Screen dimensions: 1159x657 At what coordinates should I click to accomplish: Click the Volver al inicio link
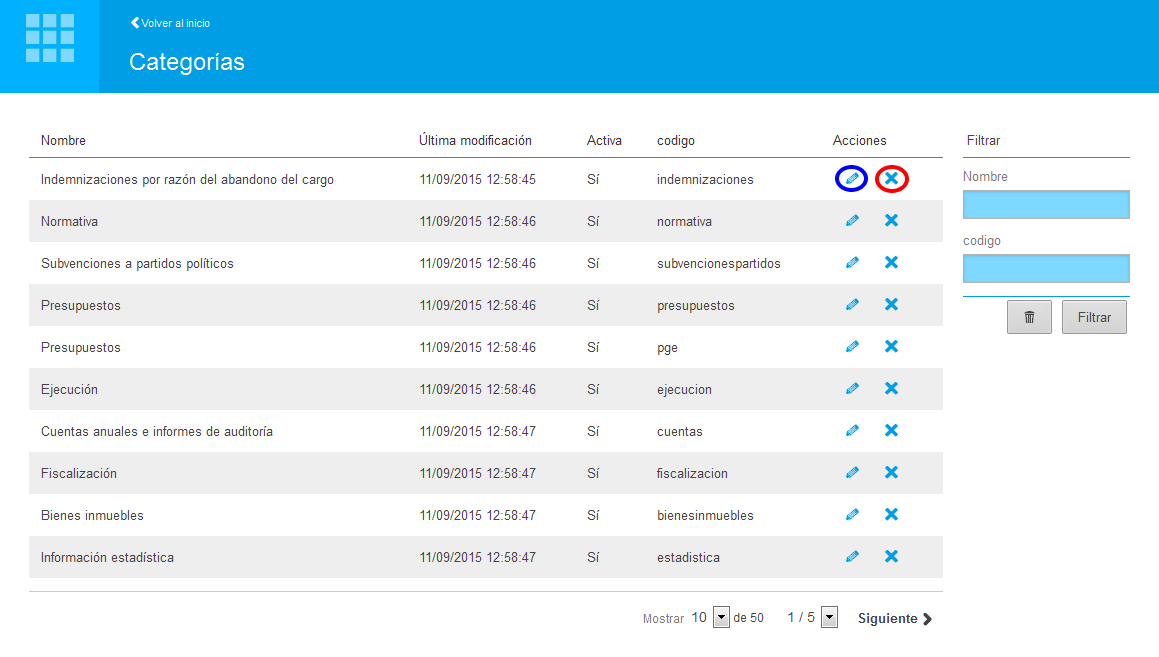(170, 23)
